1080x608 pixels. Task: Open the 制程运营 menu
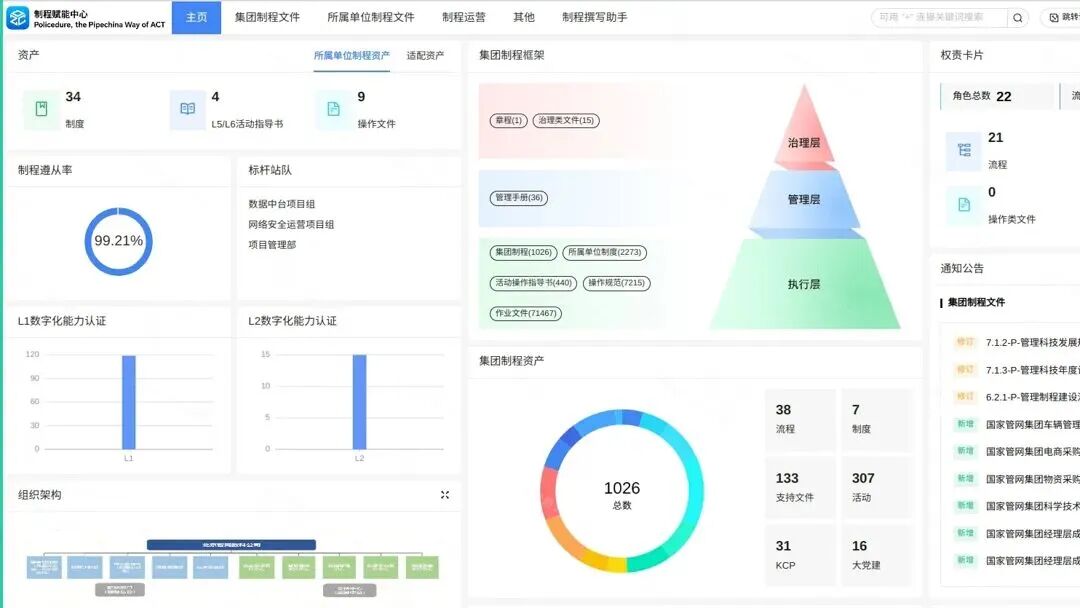click(464, 18)
